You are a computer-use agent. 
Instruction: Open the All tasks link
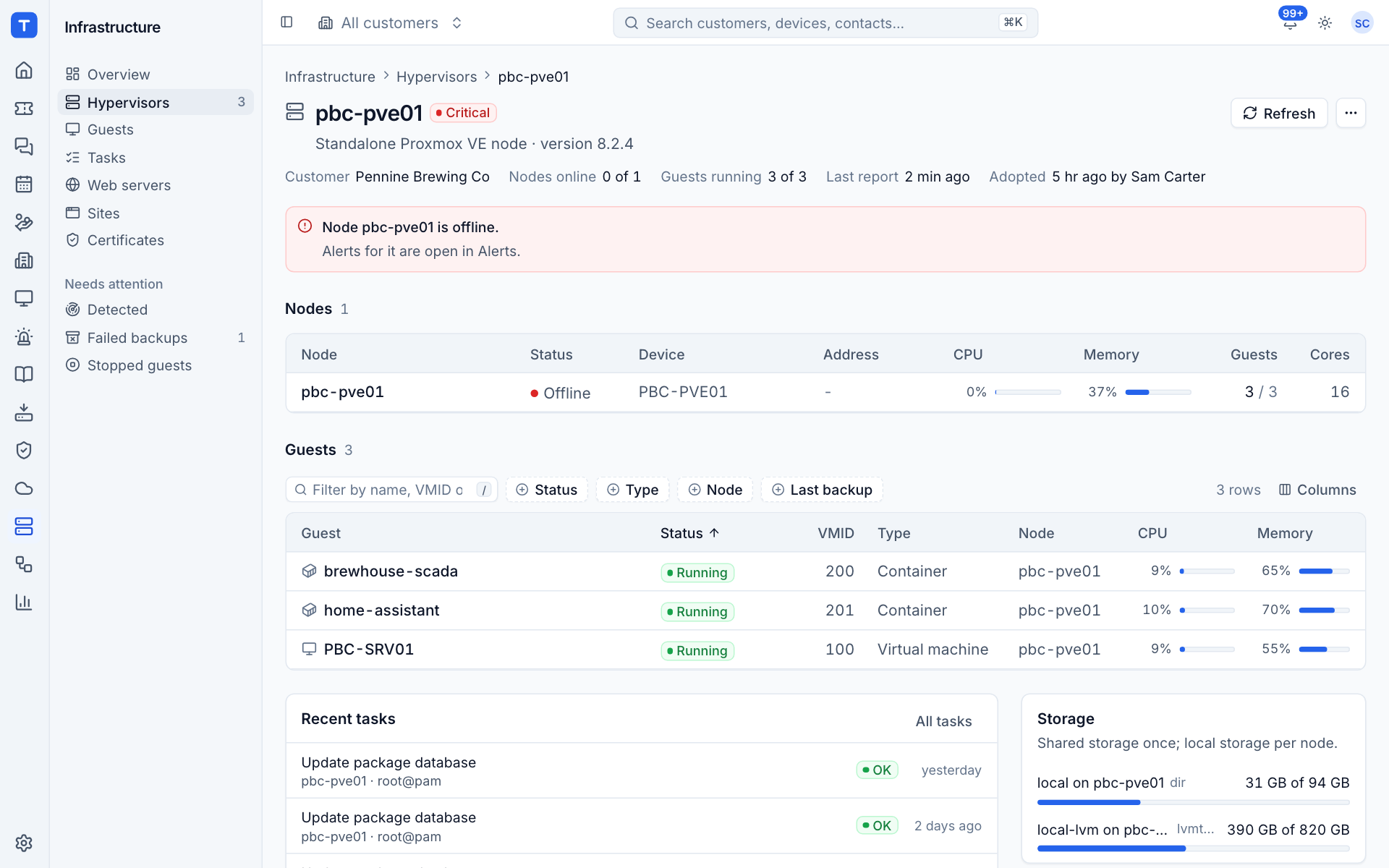[943, 721]
